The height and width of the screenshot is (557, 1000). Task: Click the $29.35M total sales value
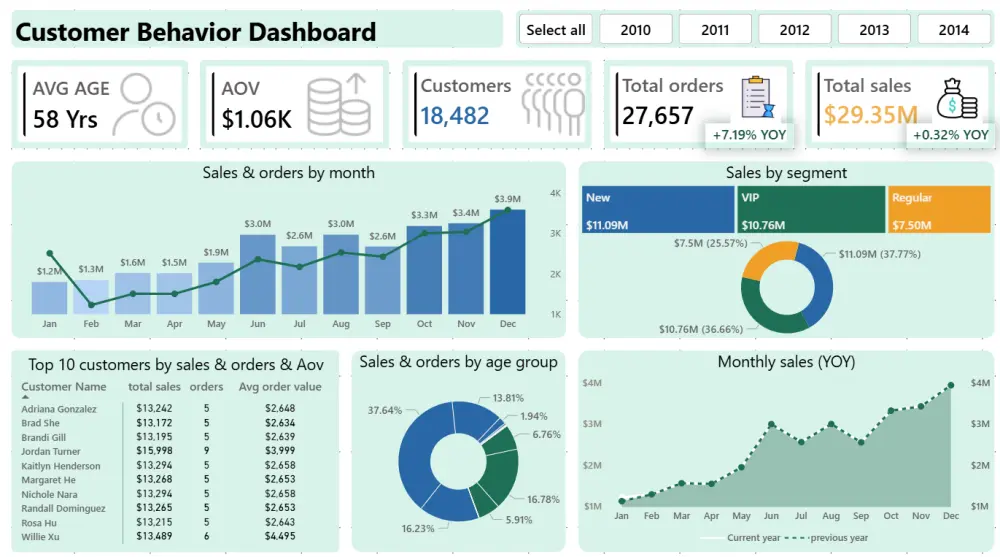(871, 115)
